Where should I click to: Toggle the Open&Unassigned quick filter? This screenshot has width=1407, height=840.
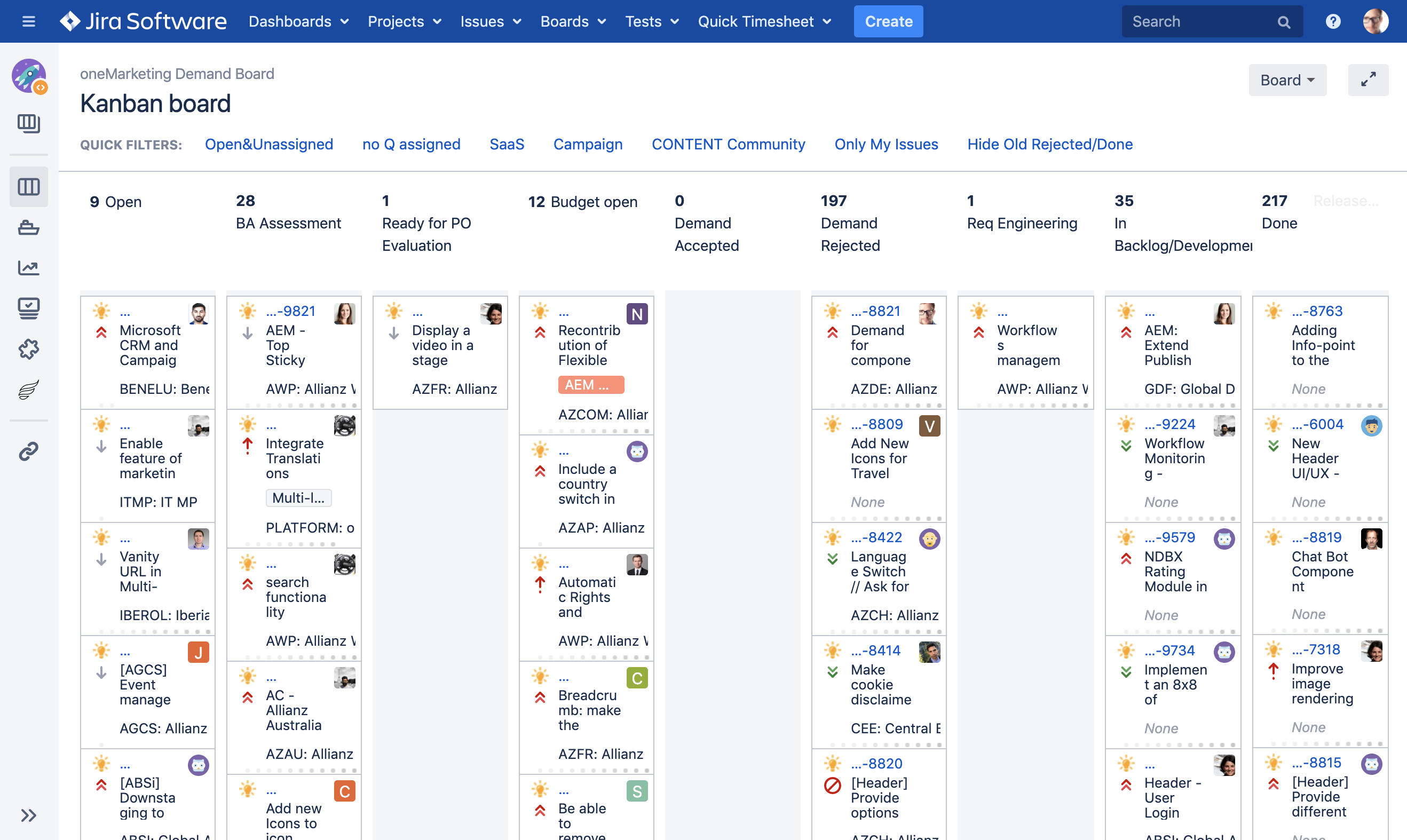pyautogui.click(x=269, y=144)
